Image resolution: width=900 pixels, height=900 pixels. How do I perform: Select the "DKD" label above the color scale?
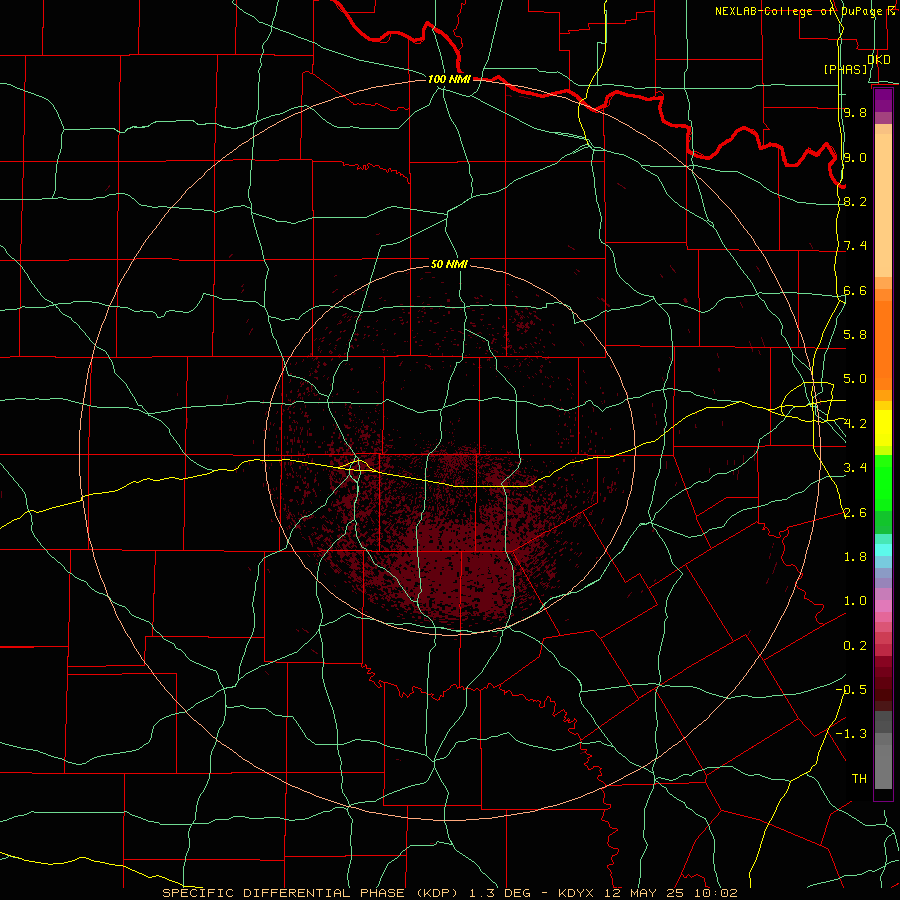pyautogui.click(x=879, y=59)
